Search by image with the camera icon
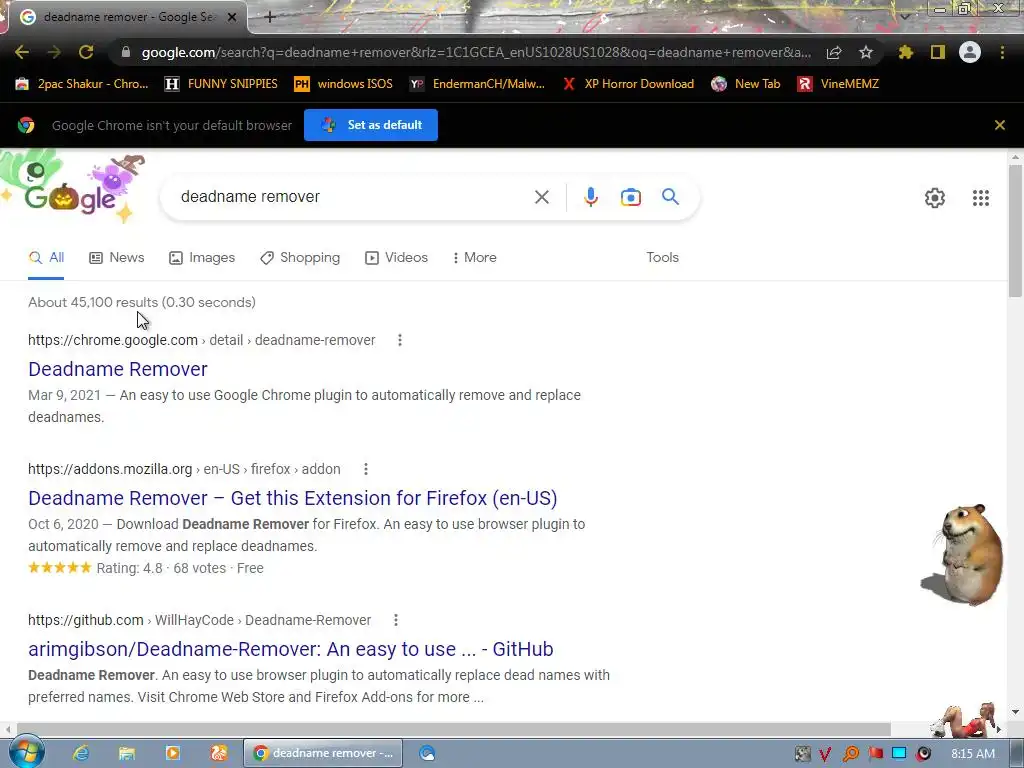This screenshot has width=1024, height=768. (x=631, y=197)
